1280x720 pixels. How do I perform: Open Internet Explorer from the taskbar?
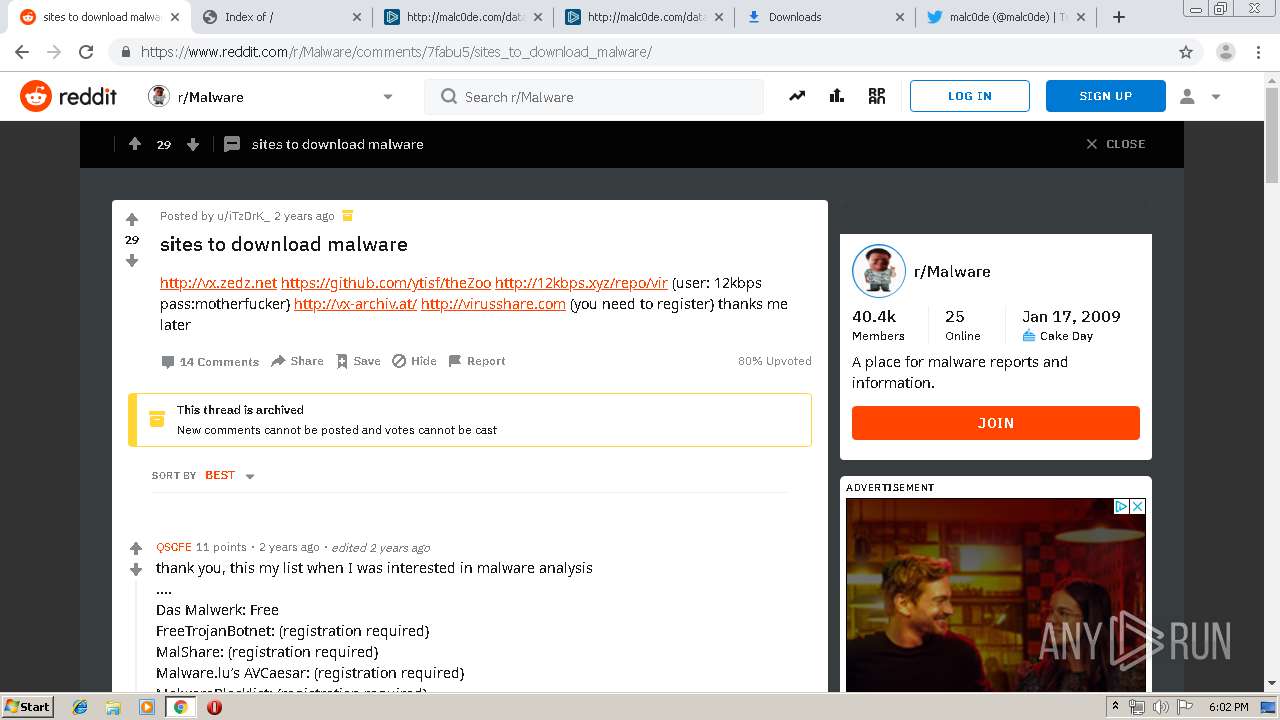(80, 707)
